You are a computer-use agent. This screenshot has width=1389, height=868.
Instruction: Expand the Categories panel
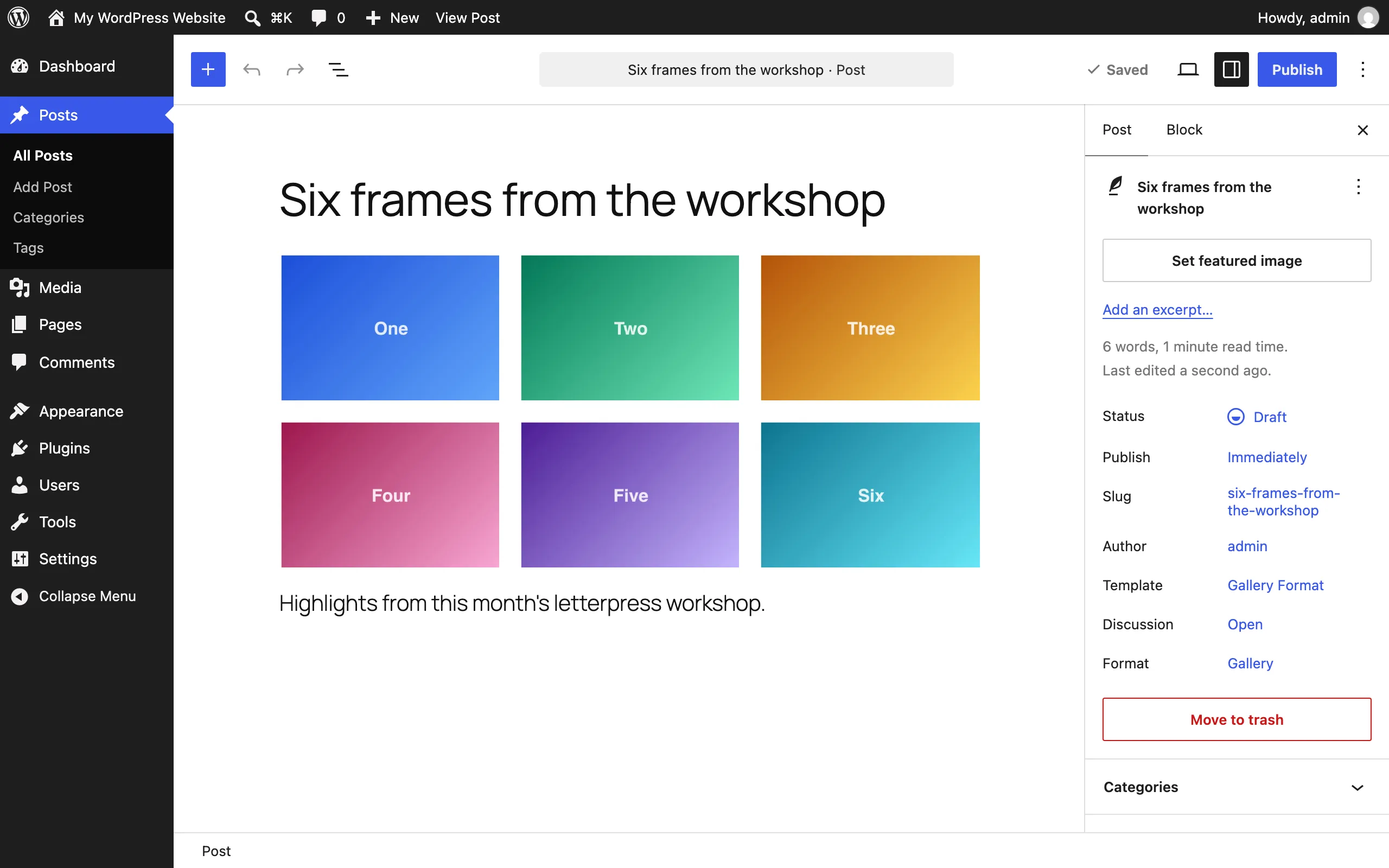[x=1237, y=787]
